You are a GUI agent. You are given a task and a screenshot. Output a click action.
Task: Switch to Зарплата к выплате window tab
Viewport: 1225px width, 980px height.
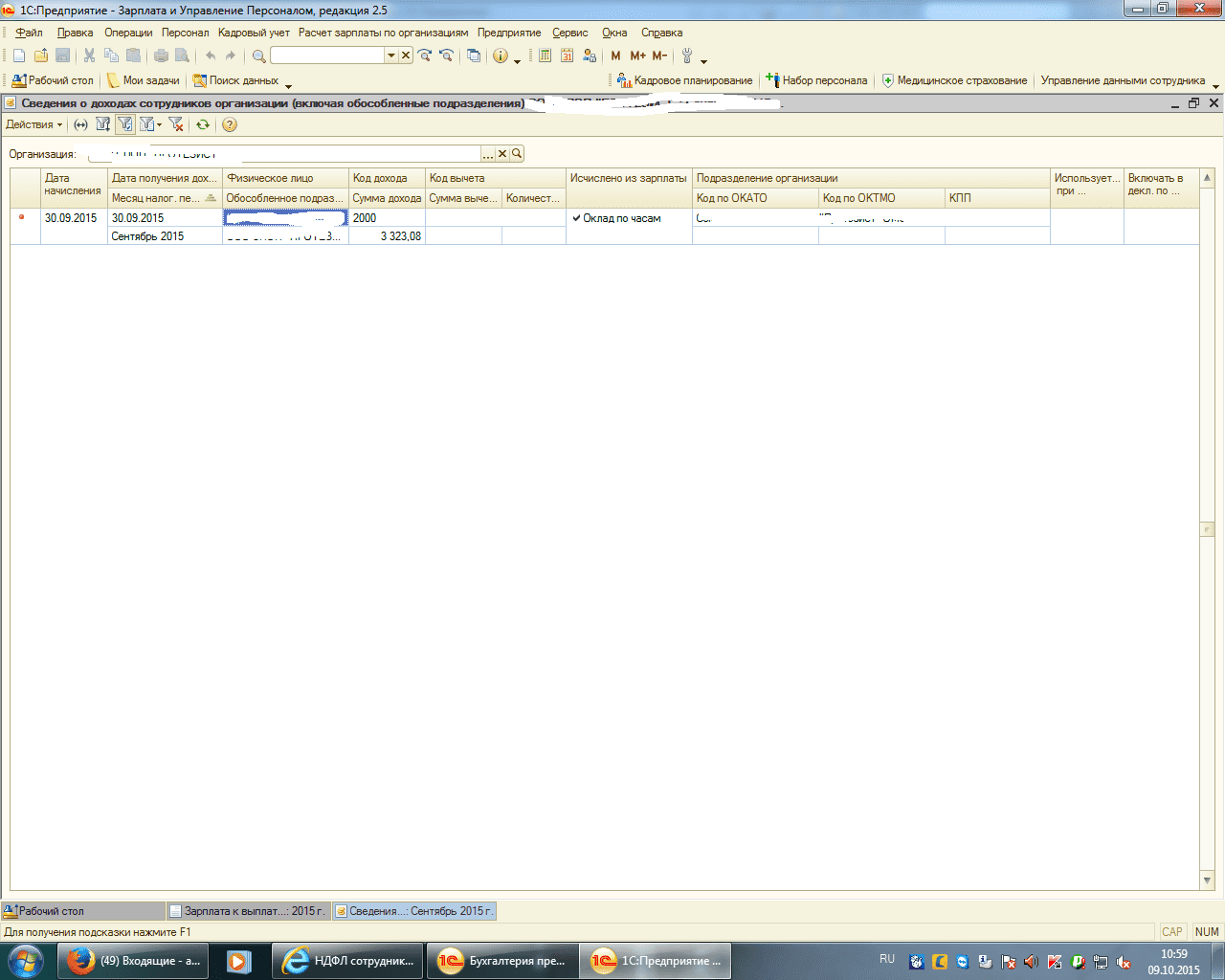pos(248,911)
